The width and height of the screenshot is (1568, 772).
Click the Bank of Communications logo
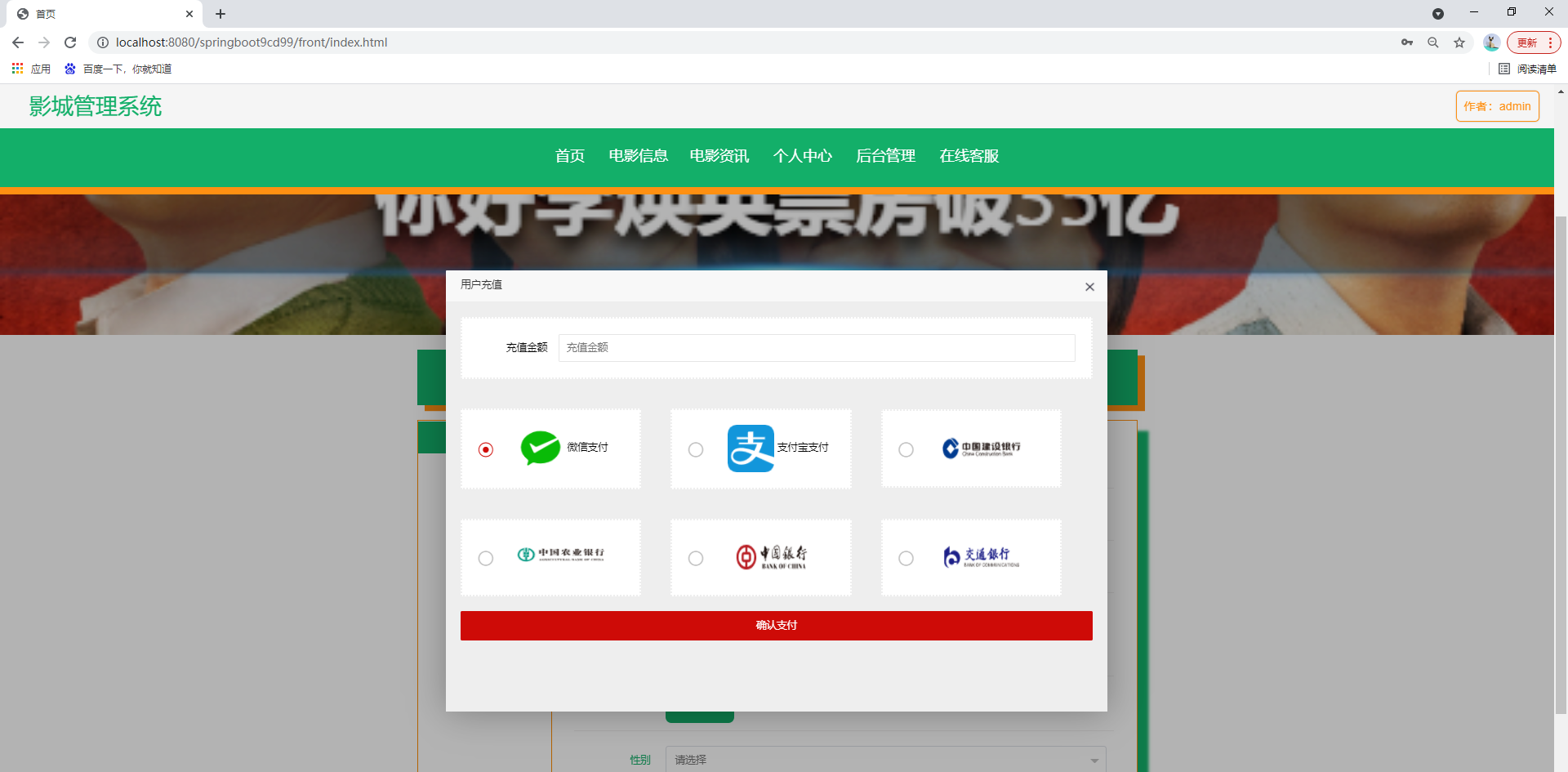(981, 556)
